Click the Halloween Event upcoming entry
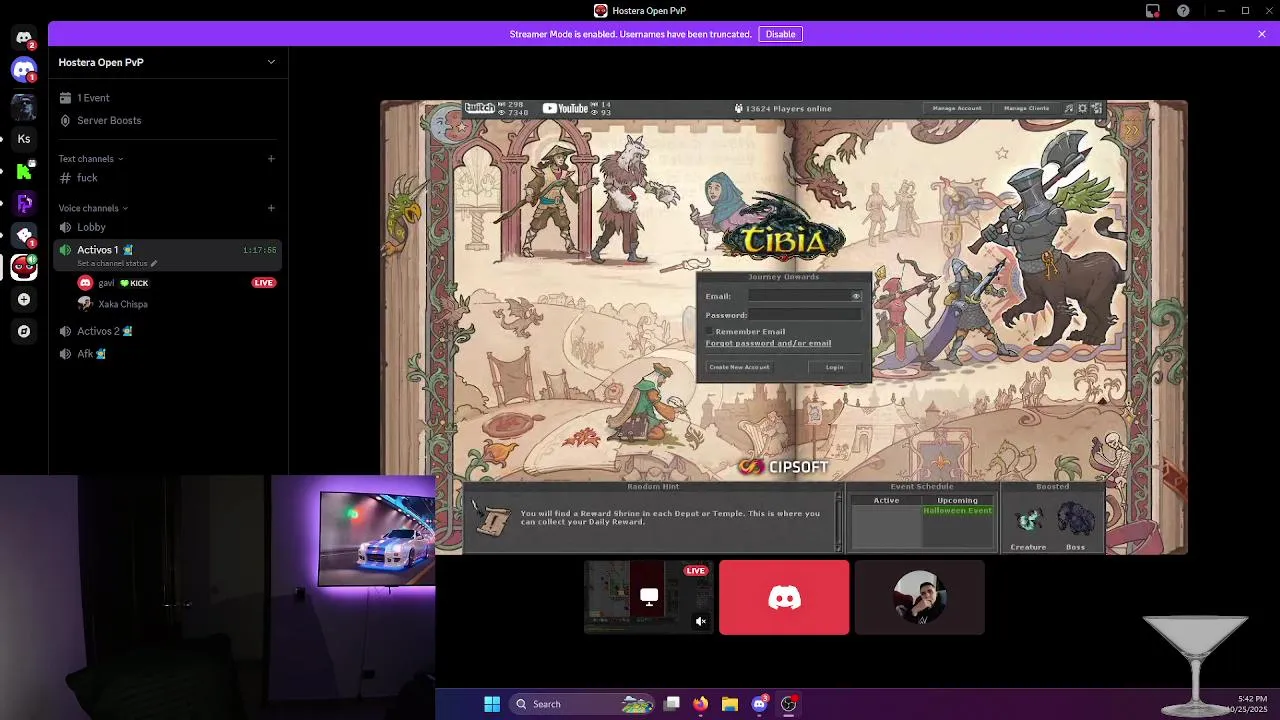Screen dimensions: 1280x720 957,511
